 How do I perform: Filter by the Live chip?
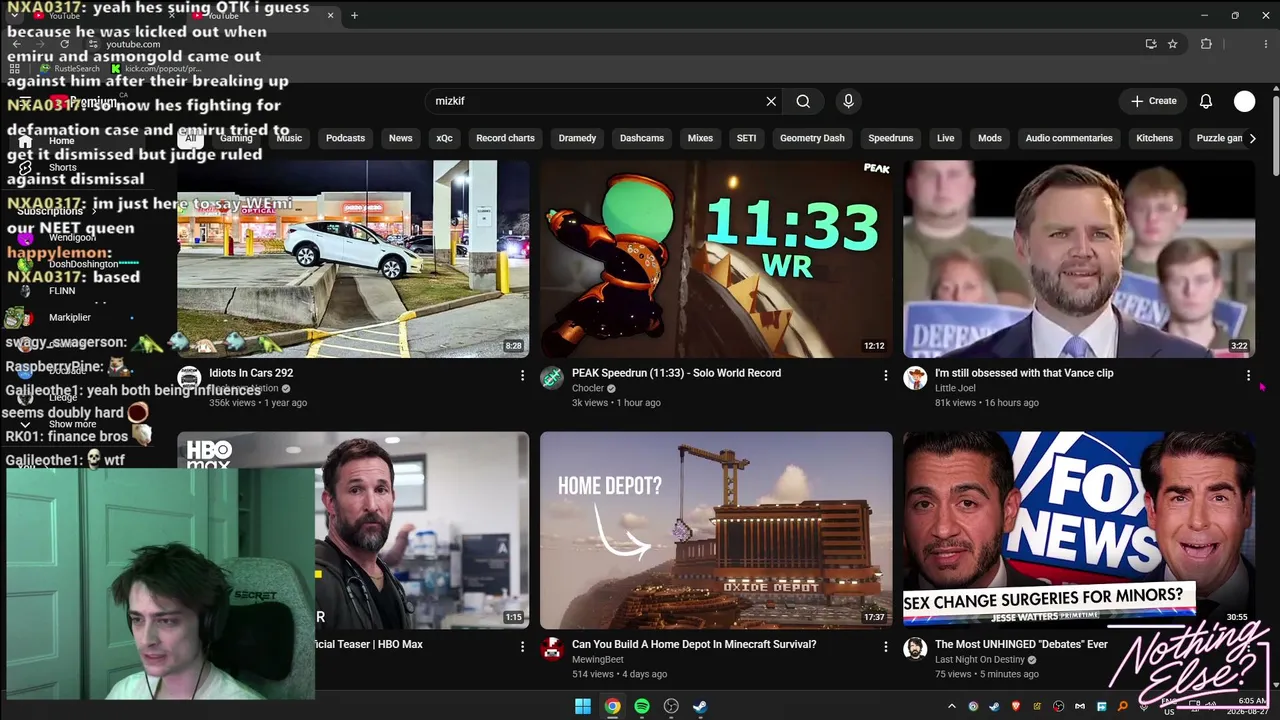click(x=945, y=138)
